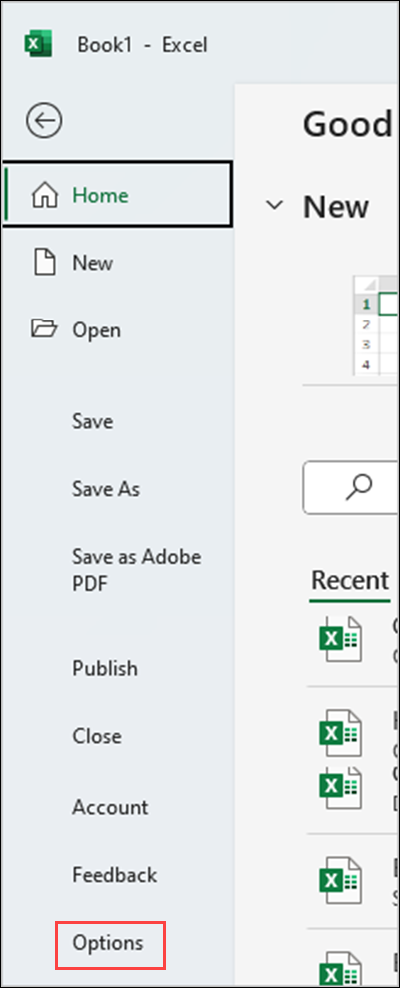Select Save as Adobe PDF

[x=136, y=570]
